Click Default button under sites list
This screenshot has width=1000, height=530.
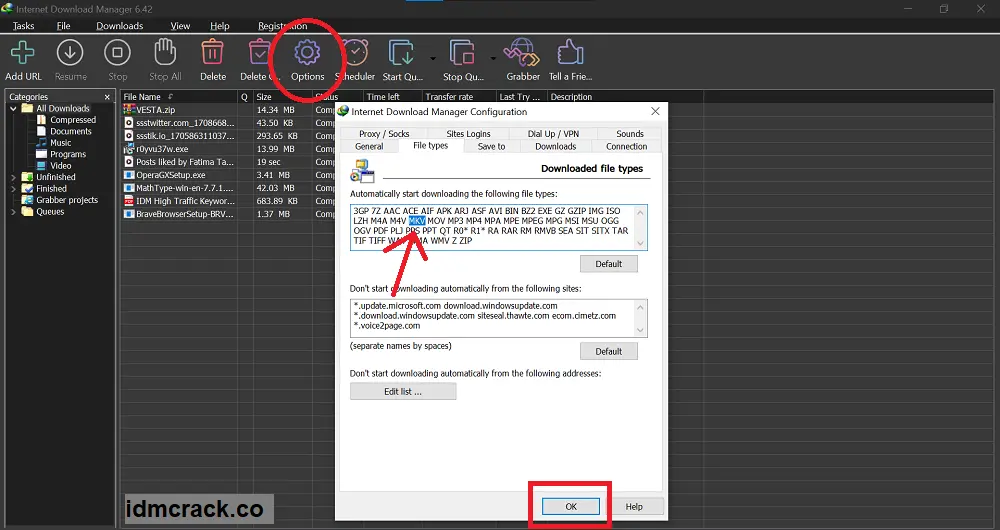(608, 351)
